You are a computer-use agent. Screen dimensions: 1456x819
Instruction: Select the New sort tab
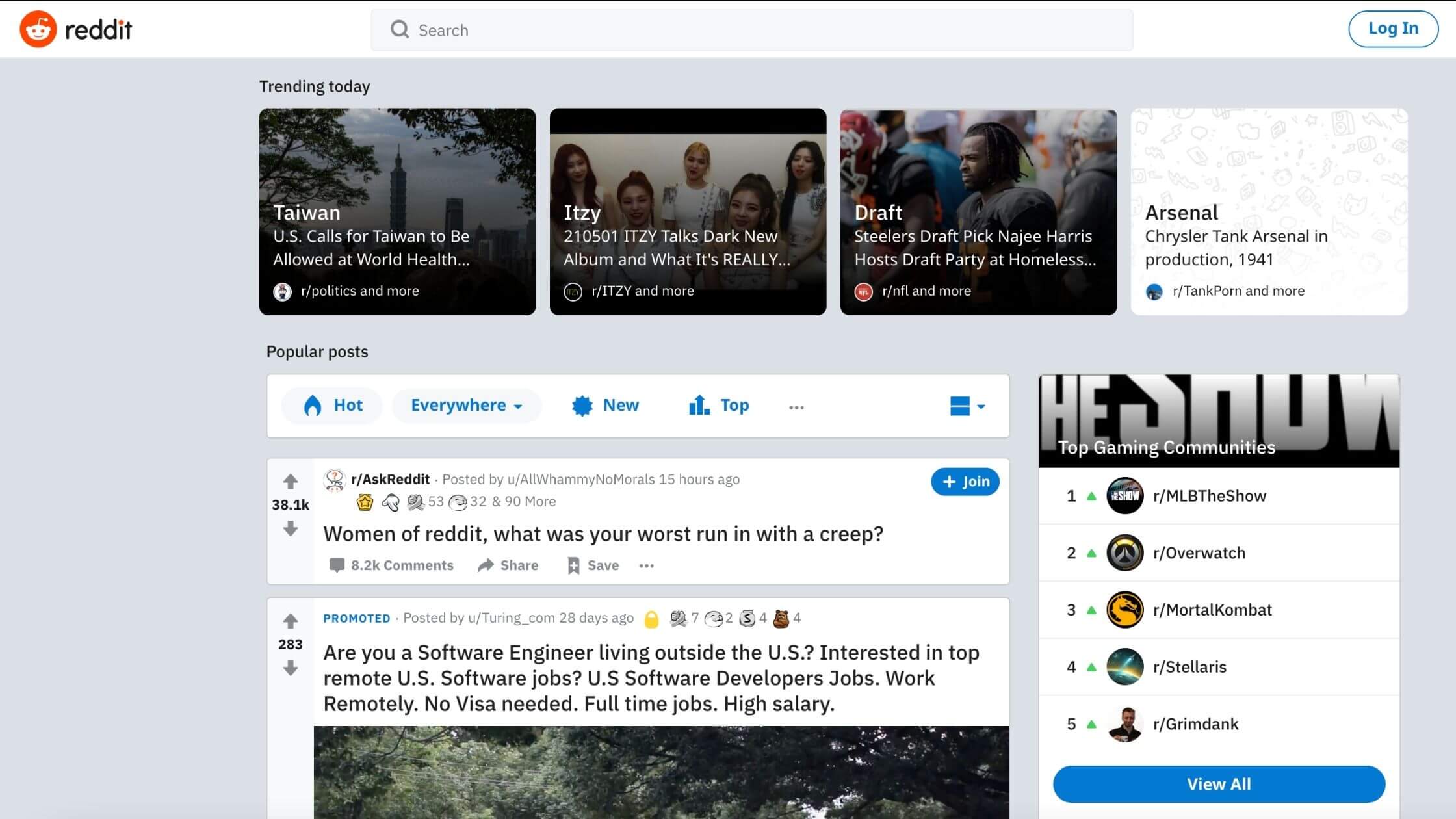click(604, 406)
